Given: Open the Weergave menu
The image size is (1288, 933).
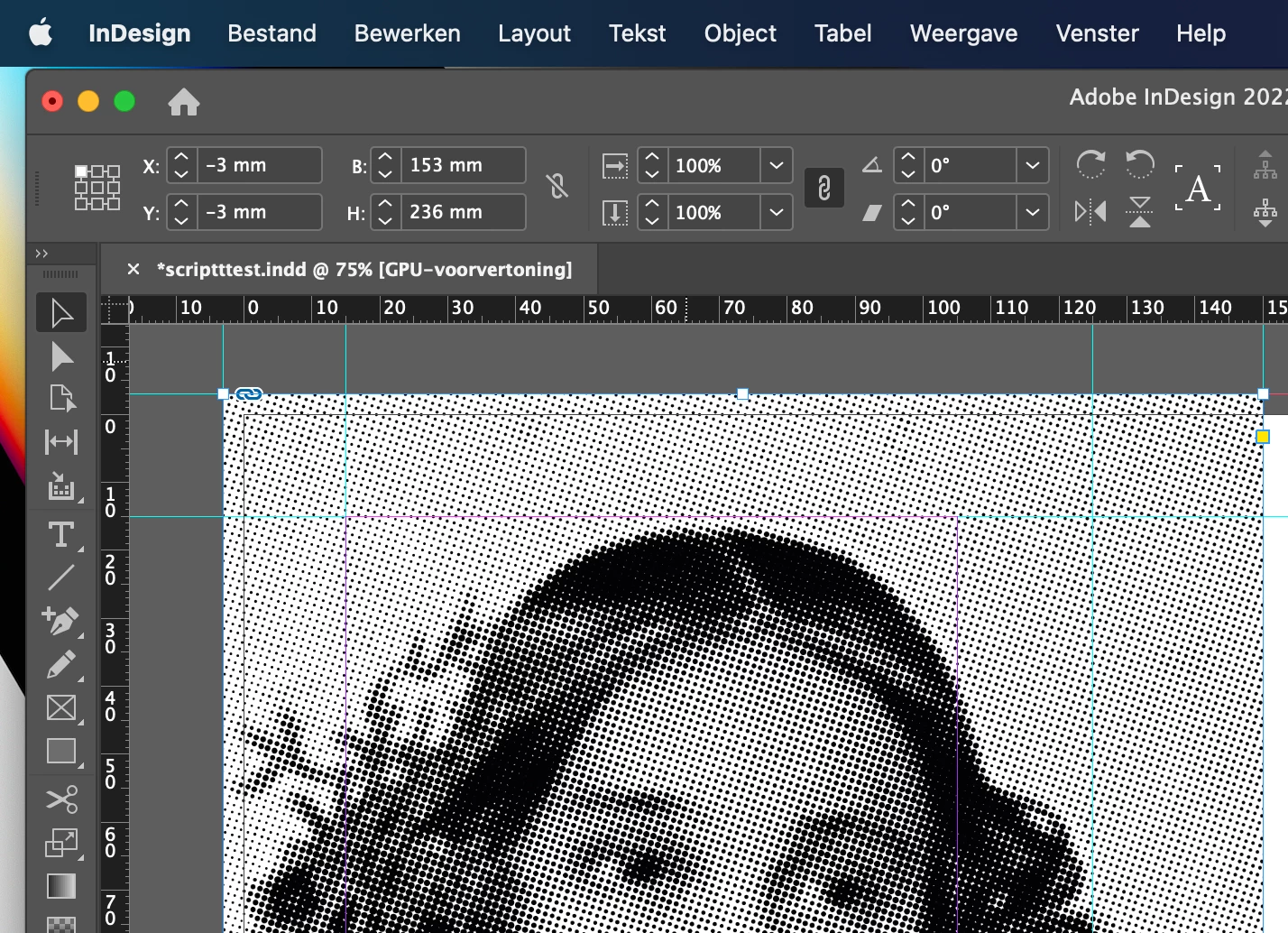Looking at the screenshot, I should (x=963, y=33).
